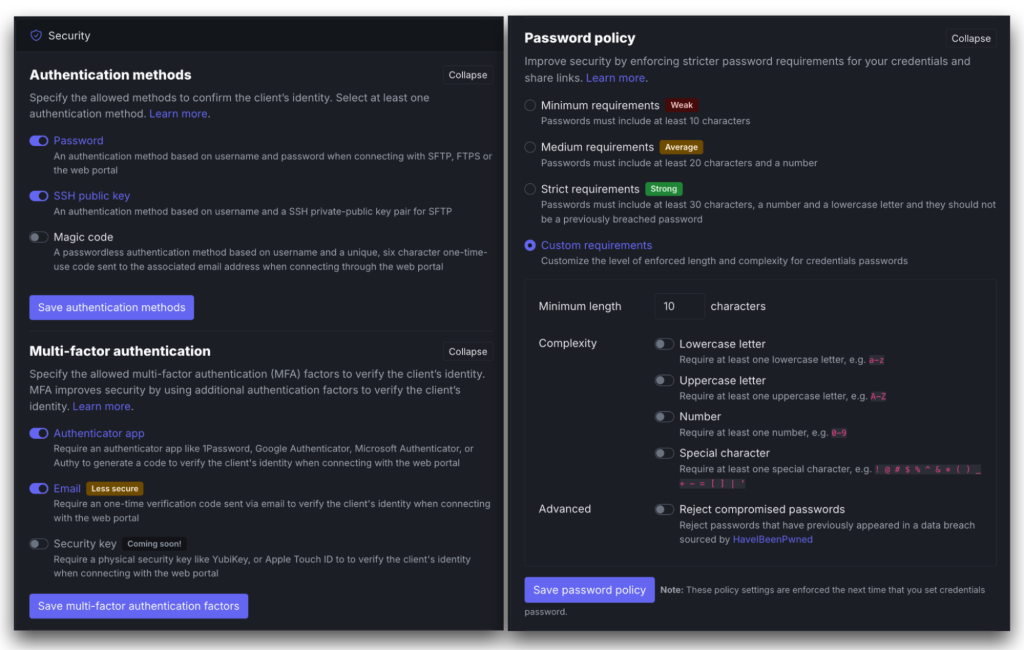Choose Strict requirements radio option

[x=530, y=189]
